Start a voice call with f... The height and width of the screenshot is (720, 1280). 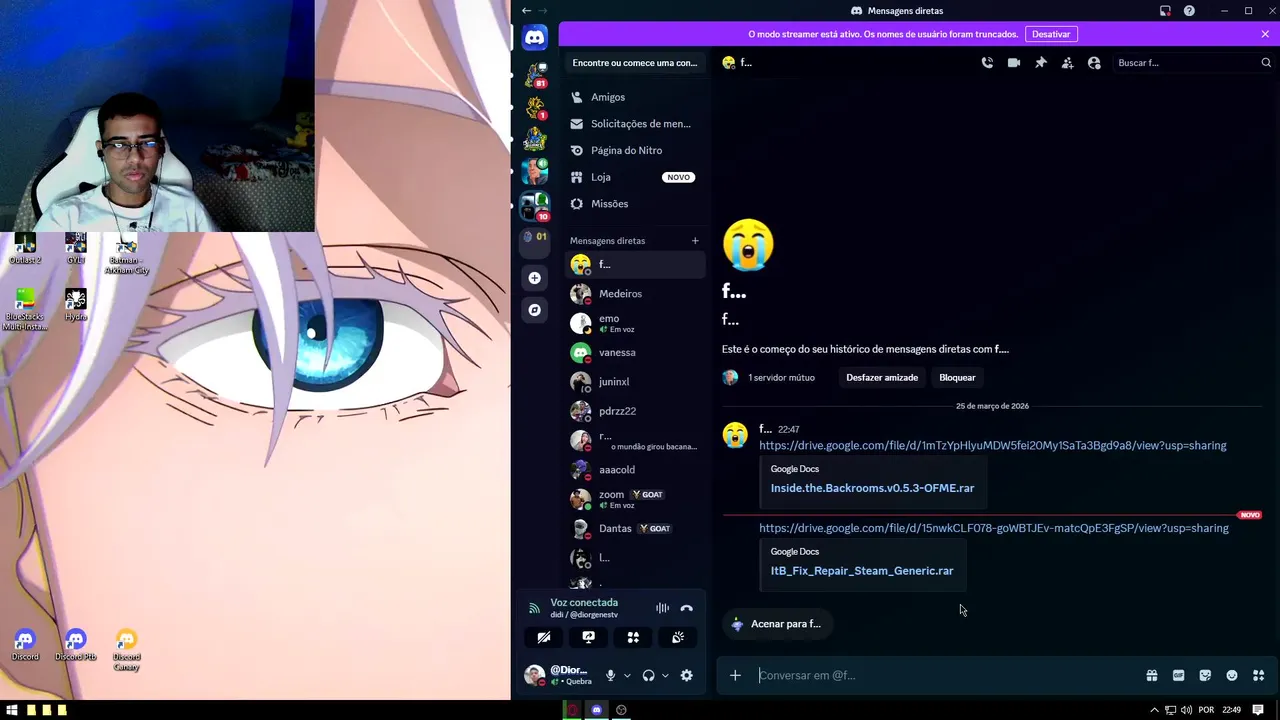(x=987, y=63)
